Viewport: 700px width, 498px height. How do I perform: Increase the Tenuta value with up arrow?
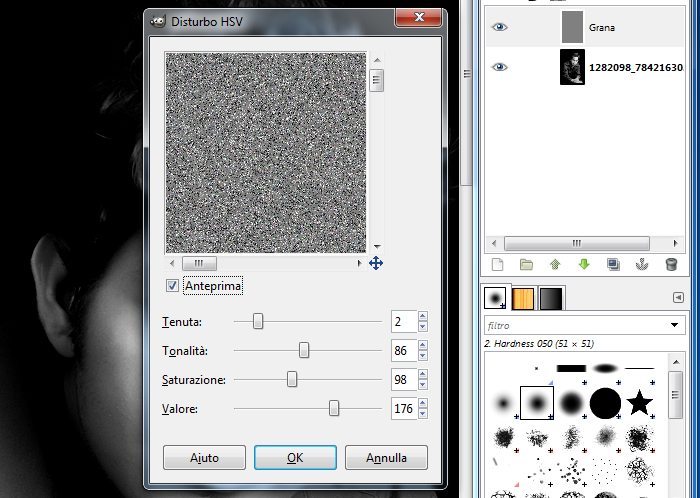point(423,316)
